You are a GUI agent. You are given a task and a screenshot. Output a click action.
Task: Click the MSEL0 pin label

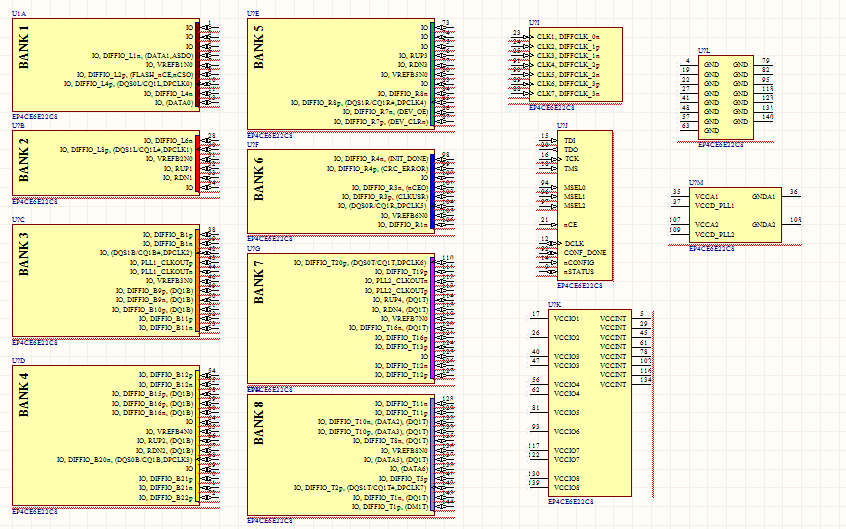point(574,187)
